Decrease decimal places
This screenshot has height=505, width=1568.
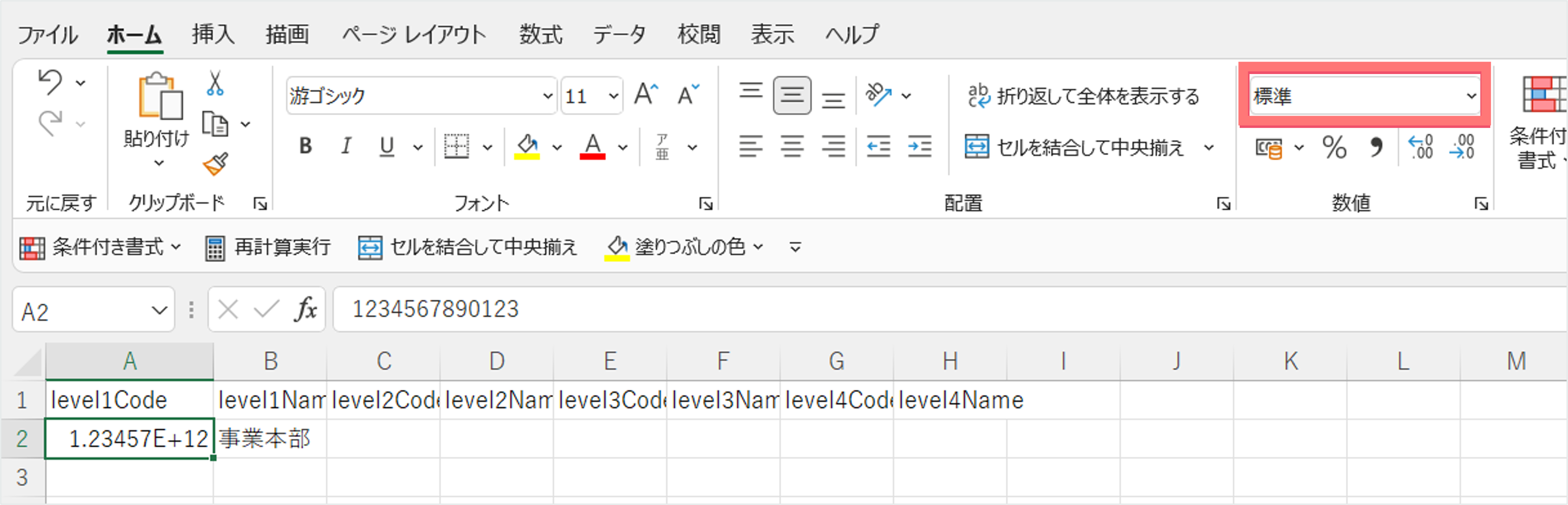click(x=1462, y=147)
